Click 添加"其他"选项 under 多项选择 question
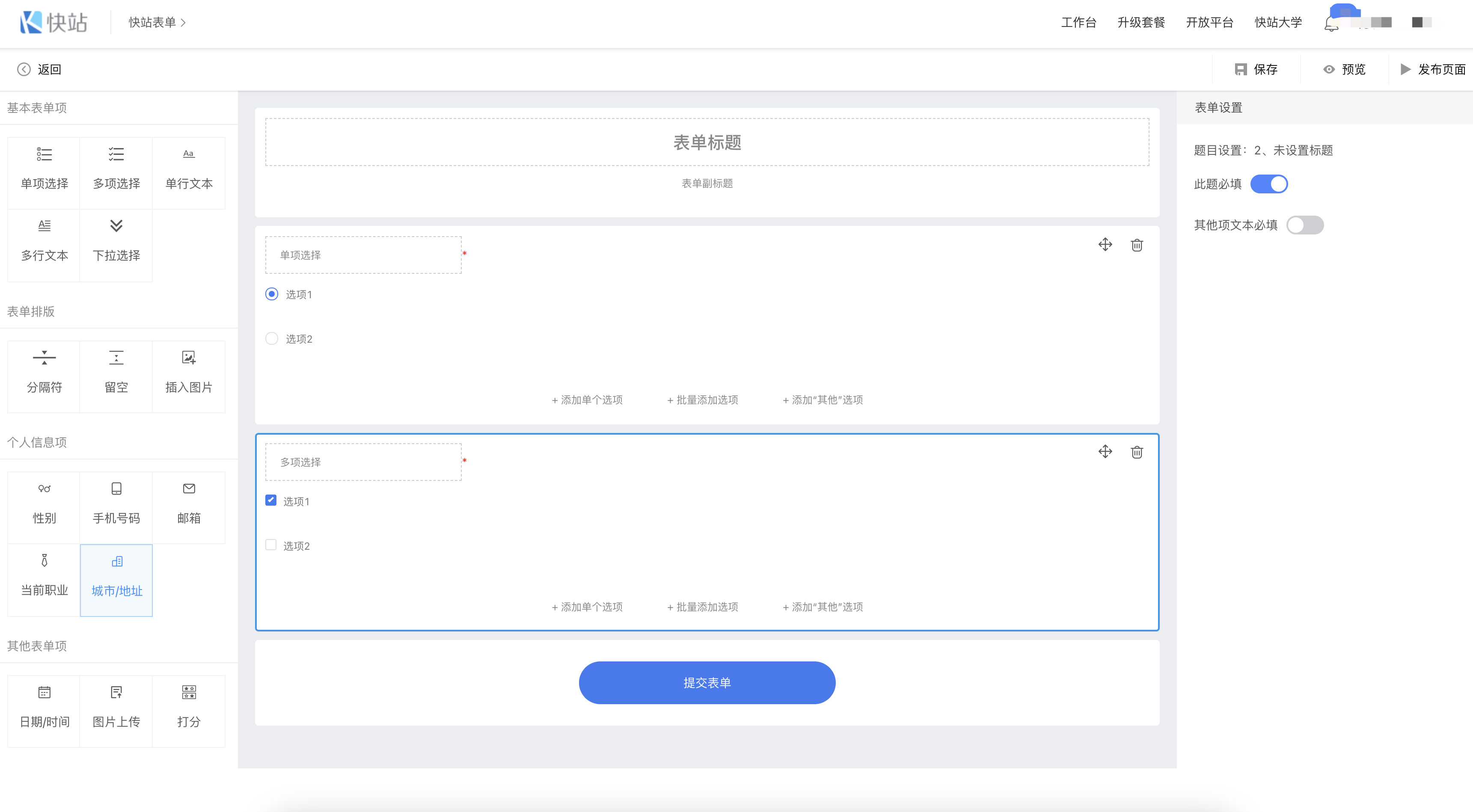This screenshot has height=812, width=1473. 823,607
